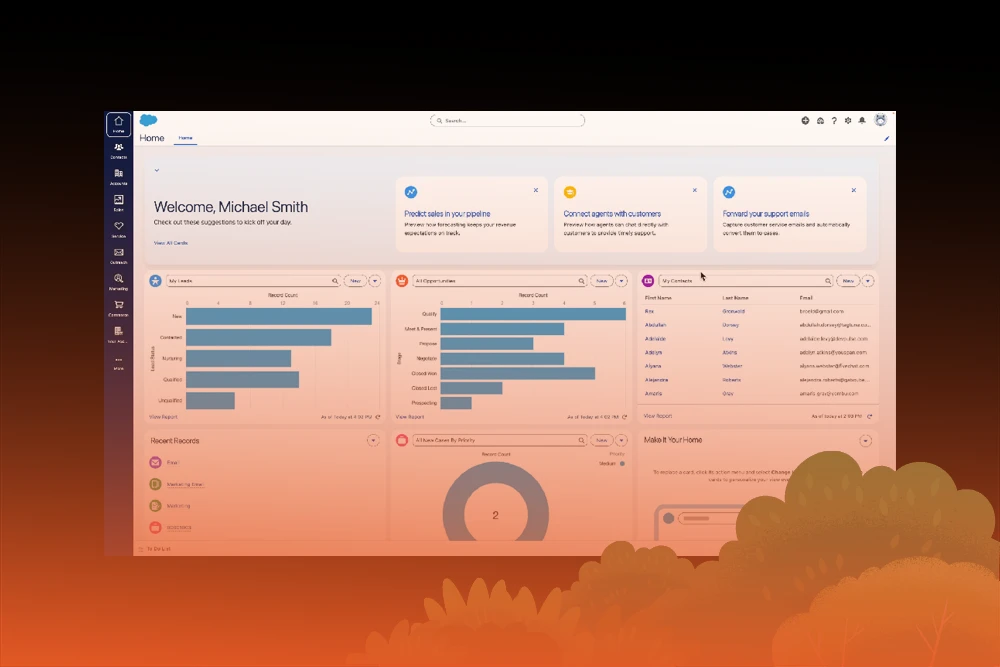1000x667 pixels.
Task: Open cases by priority card dropdown
Action: (621, 441)
